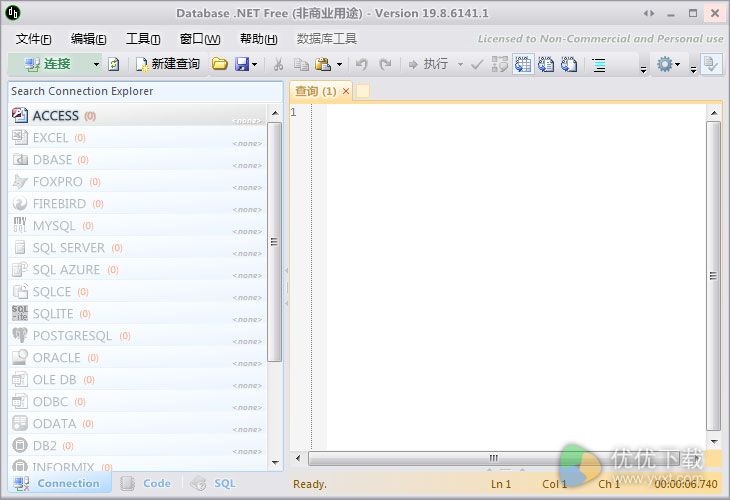Switch to the 查询 (1) tab

coord(316,91)
